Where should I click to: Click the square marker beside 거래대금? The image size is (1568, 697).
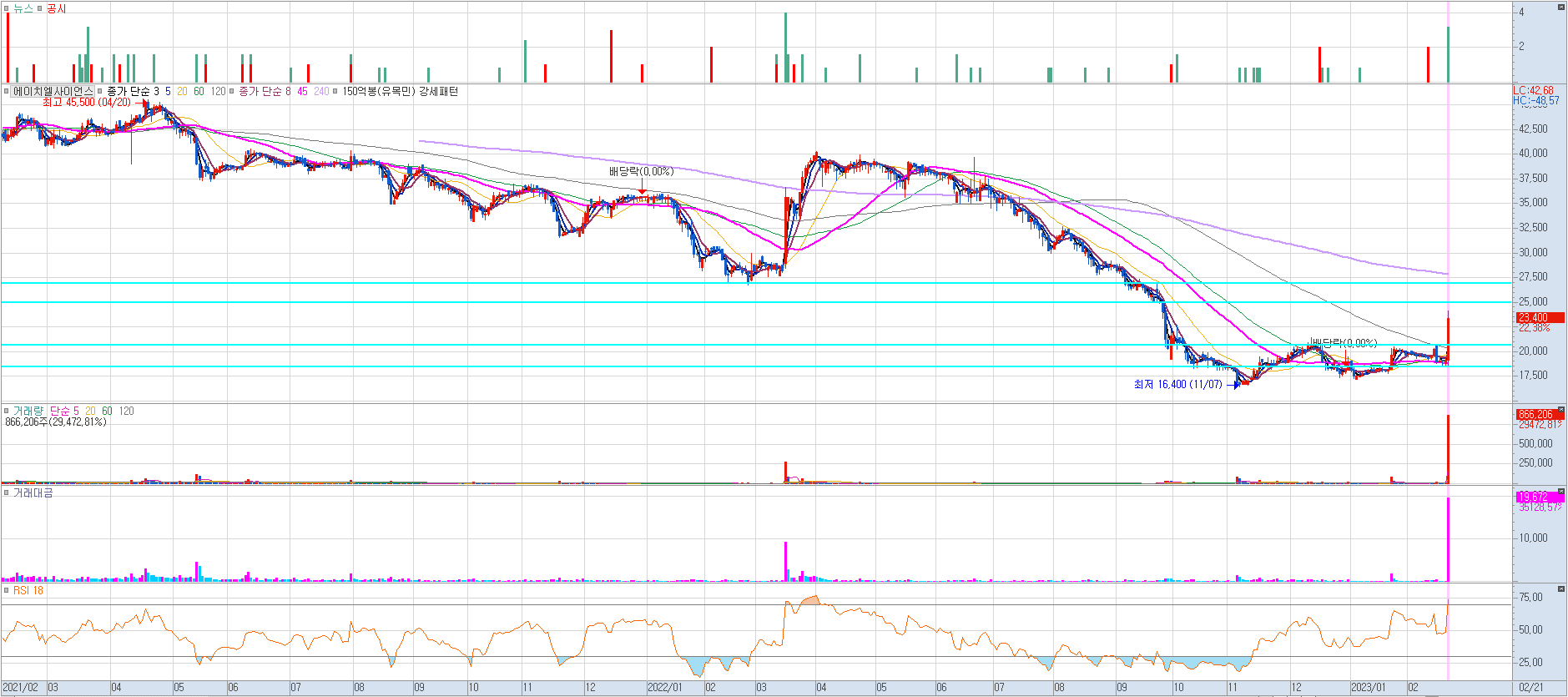(7, 493)
